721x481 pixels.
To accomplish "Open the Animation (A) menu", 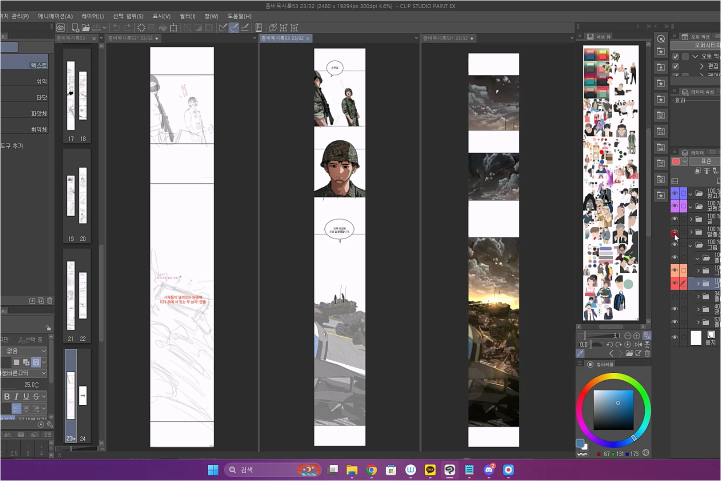I will pyautogui.click(x=55, y=16).
